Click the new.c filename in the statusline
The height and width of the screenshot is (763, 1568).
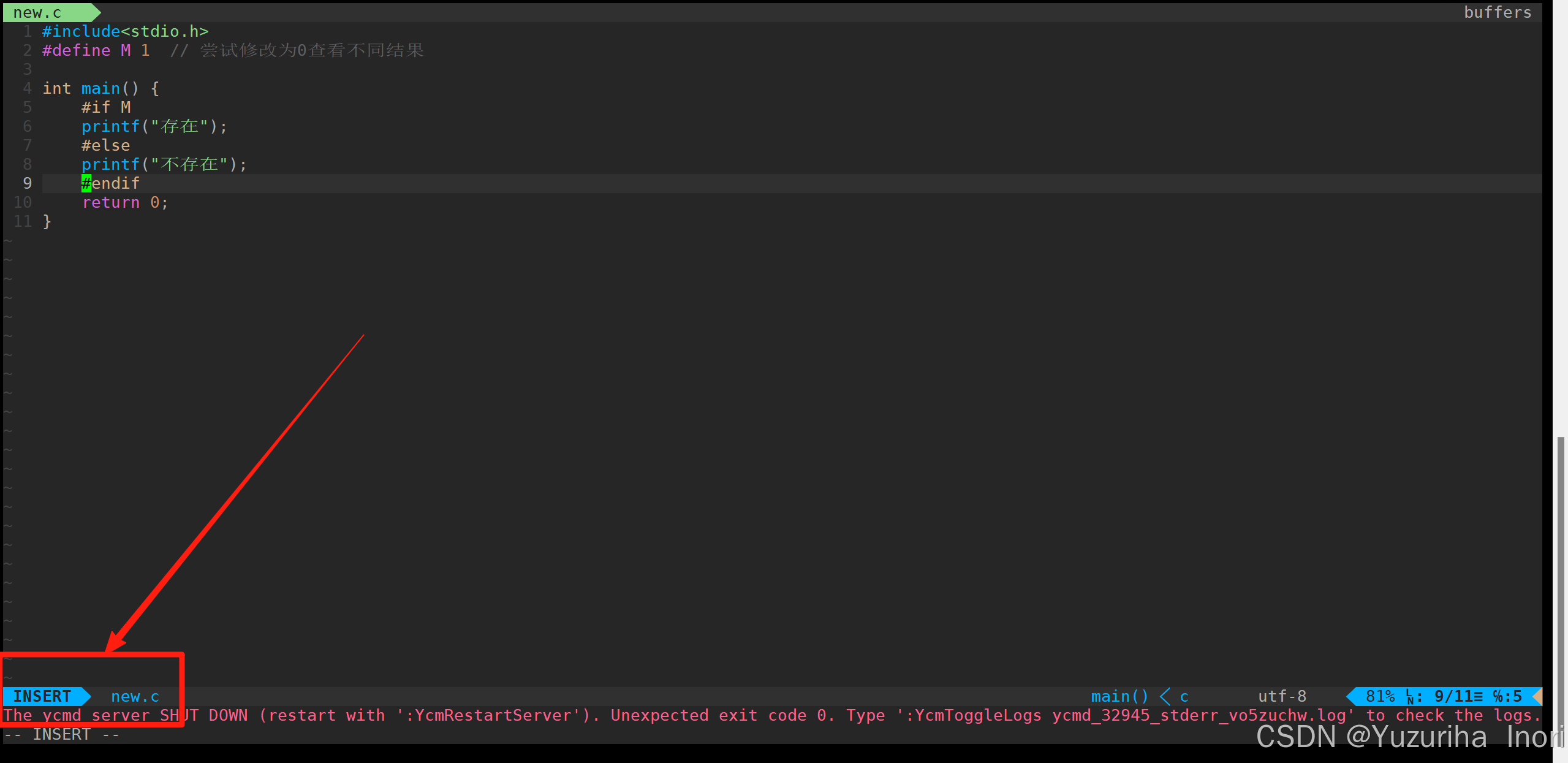tap(135, 696)
